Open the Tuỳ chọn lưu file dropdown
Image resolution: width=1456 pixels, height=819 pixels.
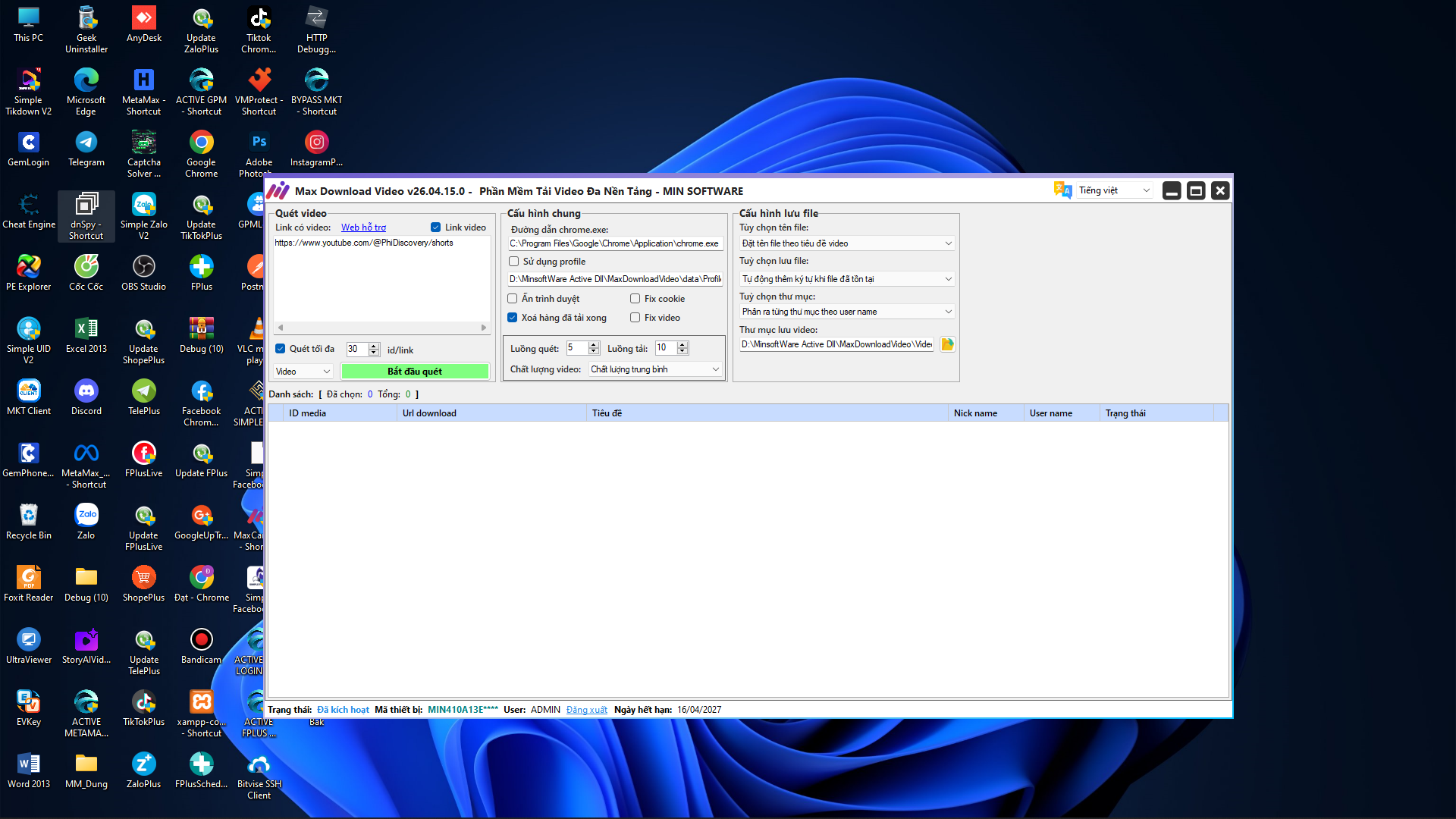(x=846, y=279)
